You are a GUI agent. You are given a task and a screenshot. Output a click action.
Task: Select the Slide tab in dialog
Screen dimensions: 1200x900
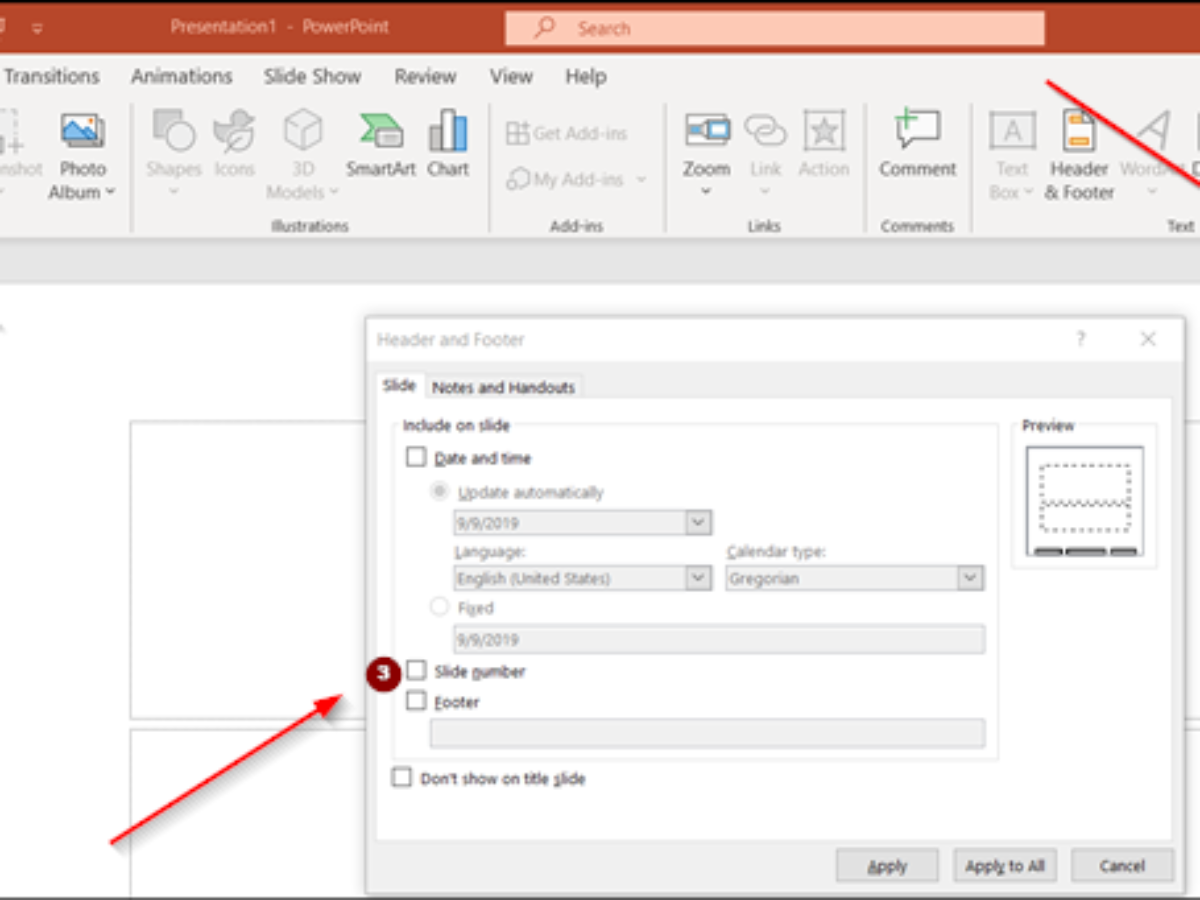tap(399, 386)
